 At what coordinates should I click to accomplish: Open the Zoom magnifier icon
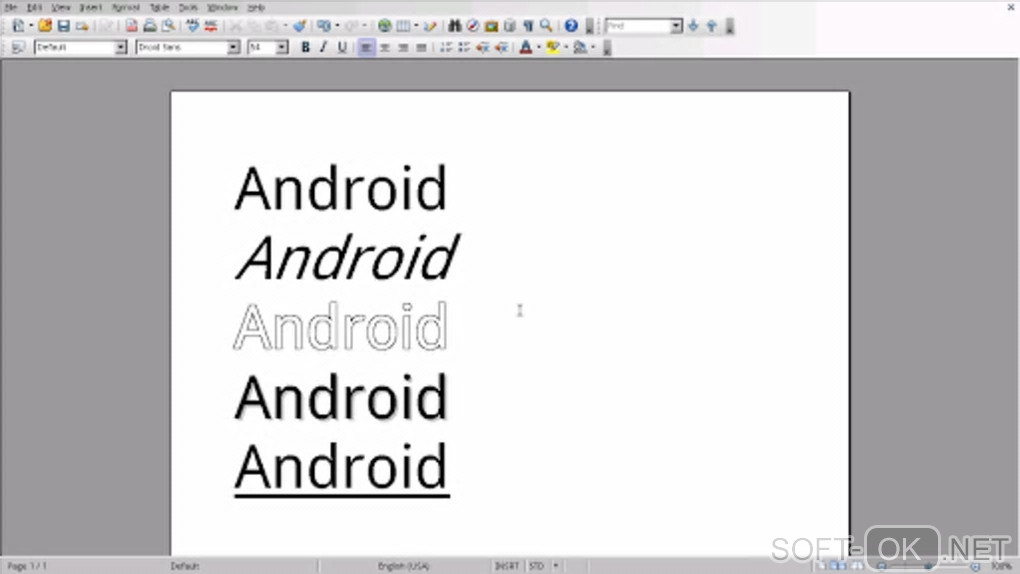[x=546, y=26]
